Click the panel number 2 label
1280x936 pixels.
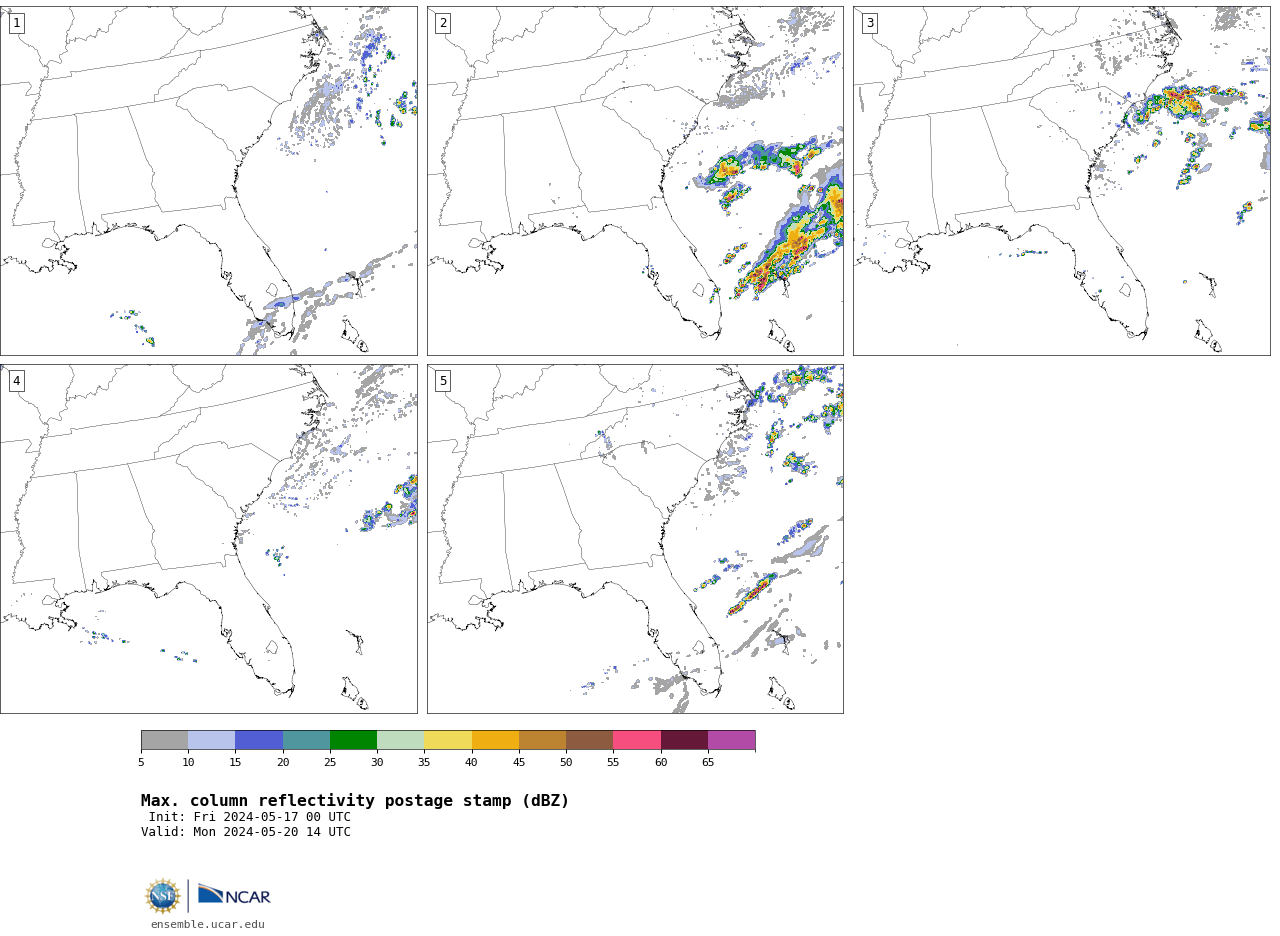(x=443, y=23)
